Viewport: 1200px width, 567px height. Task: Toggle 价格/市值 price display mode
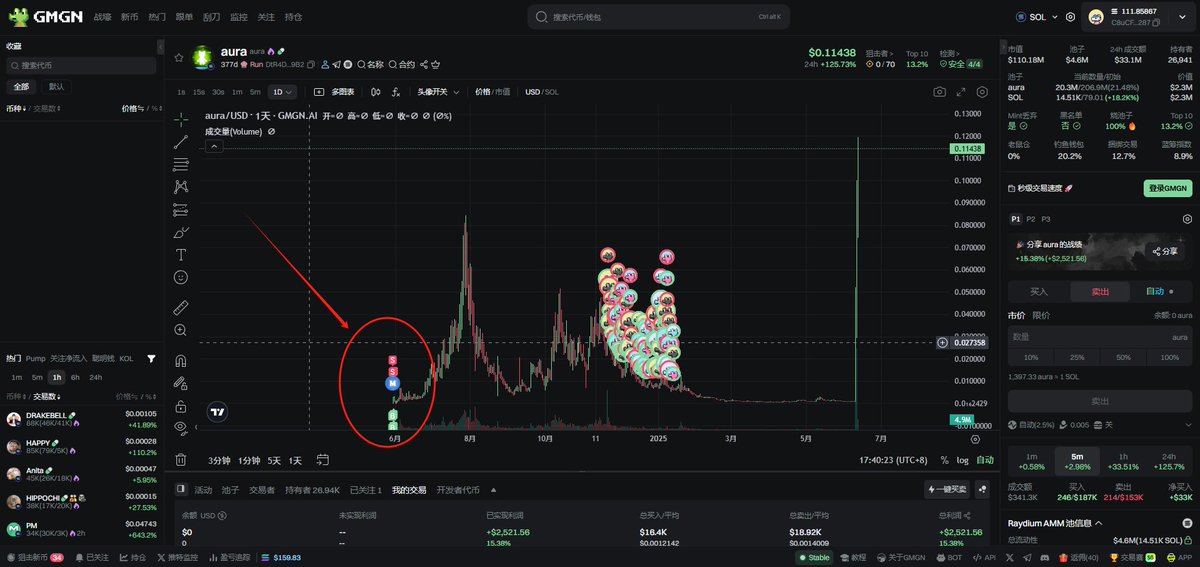[x=492, y=91]
